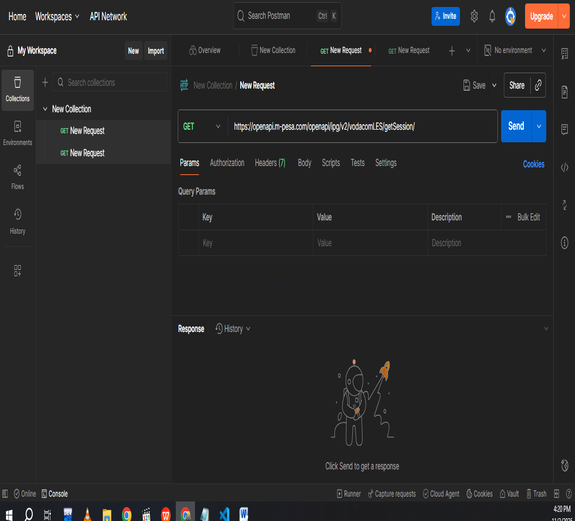The width and height of the screenshot is (575, 521).
Task: Open the notifications bell
Action: pyautogui.click(x=492, y=16)
